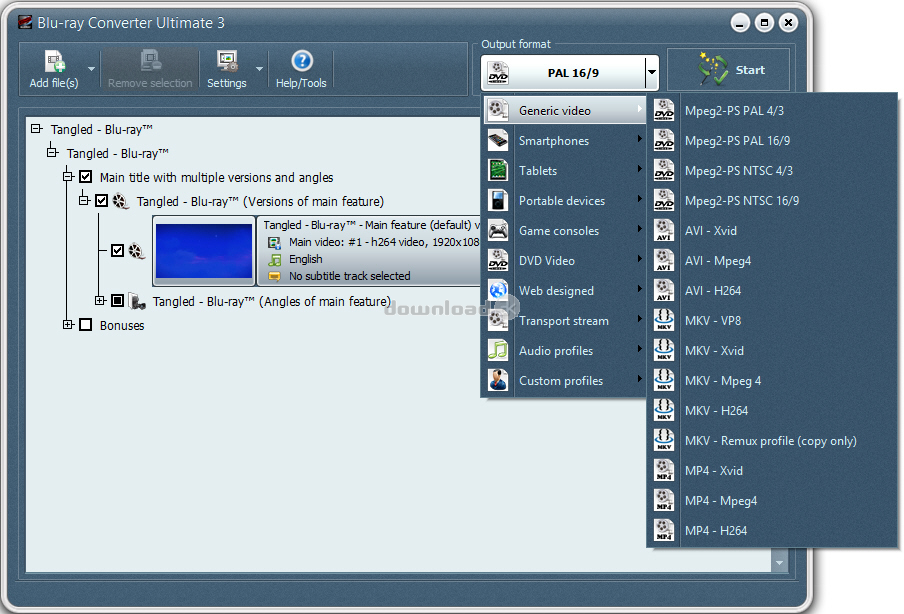Screen dimensions: 904x614
Task: Click the Smartphones category icon
Action: coord(498,141)
